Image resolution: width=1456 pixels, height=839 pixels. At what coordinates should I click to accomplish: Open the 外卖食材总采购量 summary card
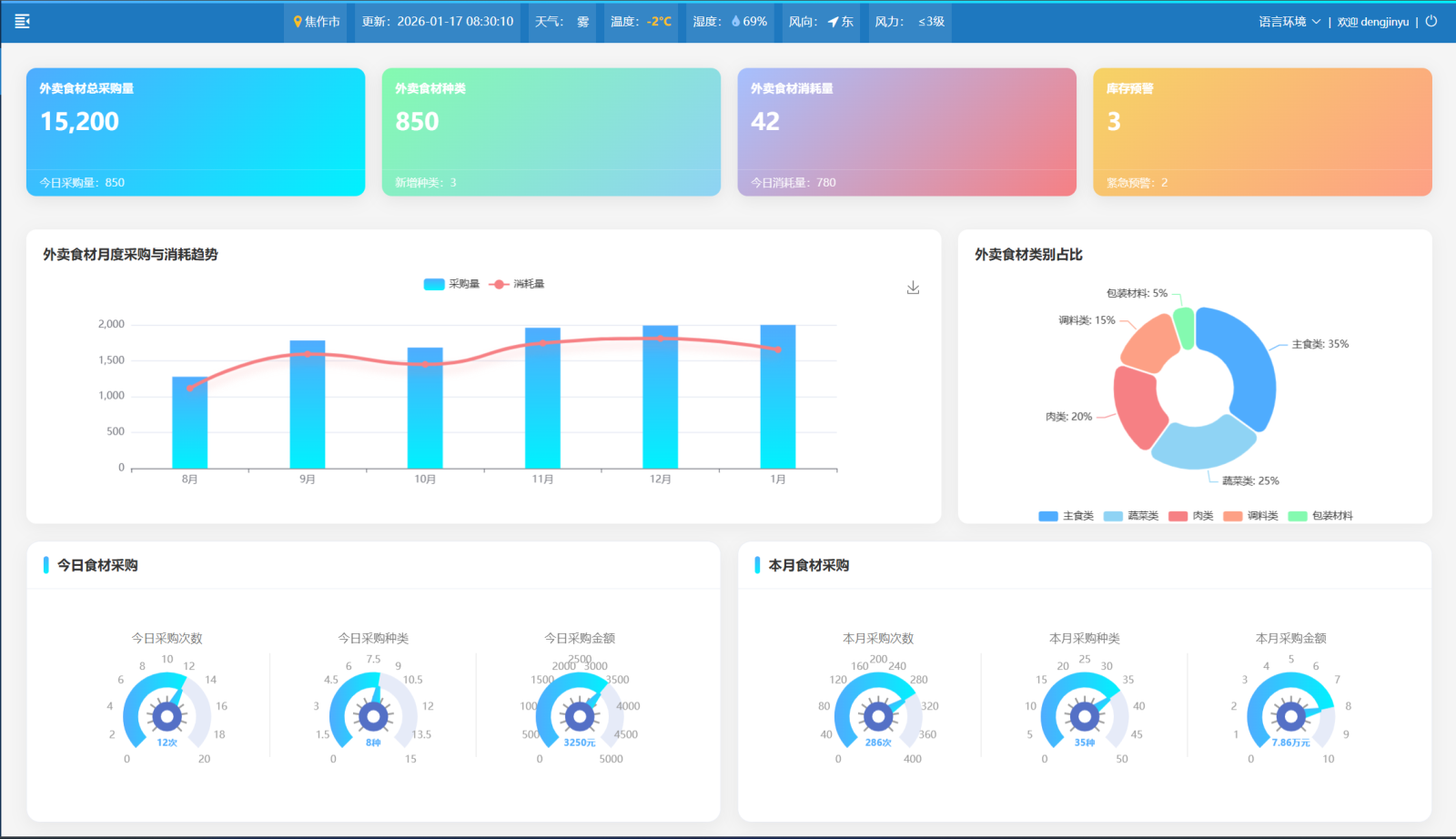tap(196, 131)
